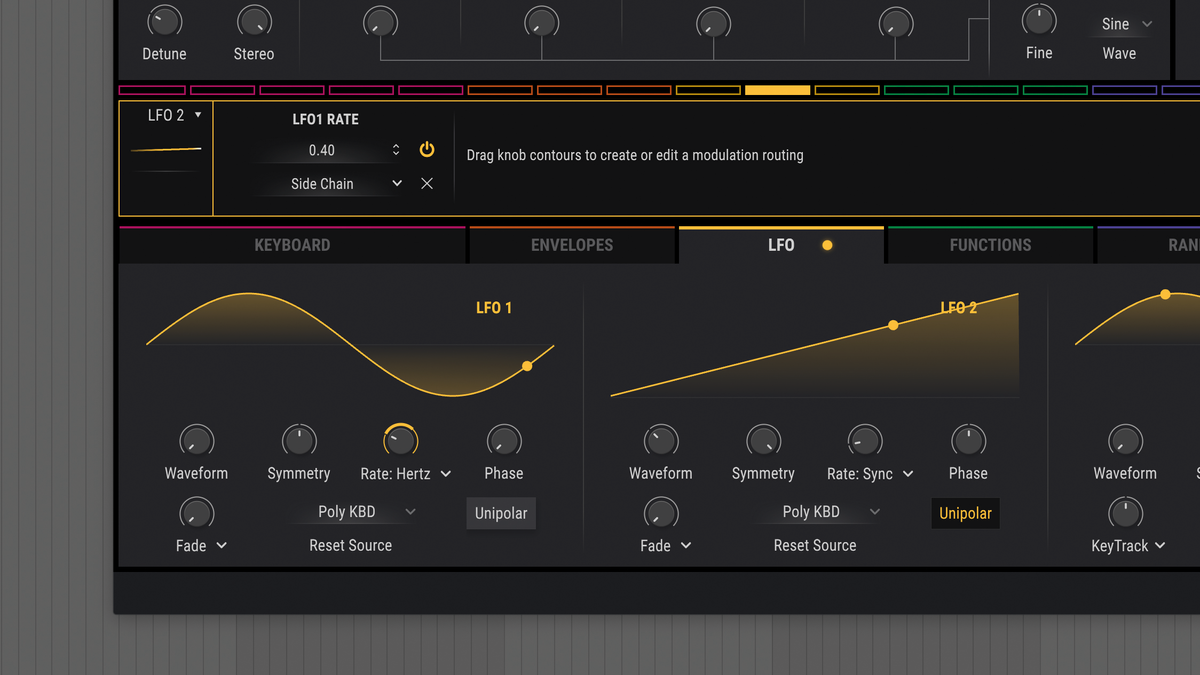Click LFO 1's Fade knob

196,513
